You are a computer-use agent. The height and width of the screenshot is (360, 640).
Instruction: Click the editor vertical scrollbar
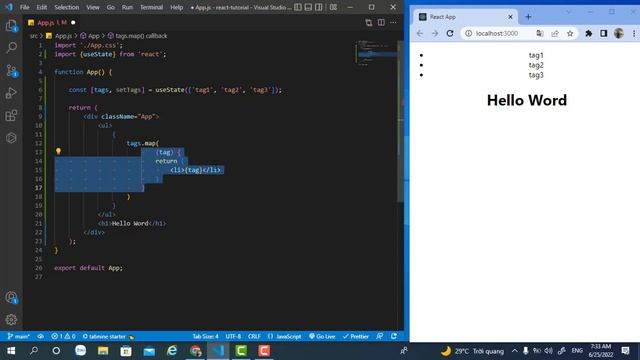[x=400, y=122]
